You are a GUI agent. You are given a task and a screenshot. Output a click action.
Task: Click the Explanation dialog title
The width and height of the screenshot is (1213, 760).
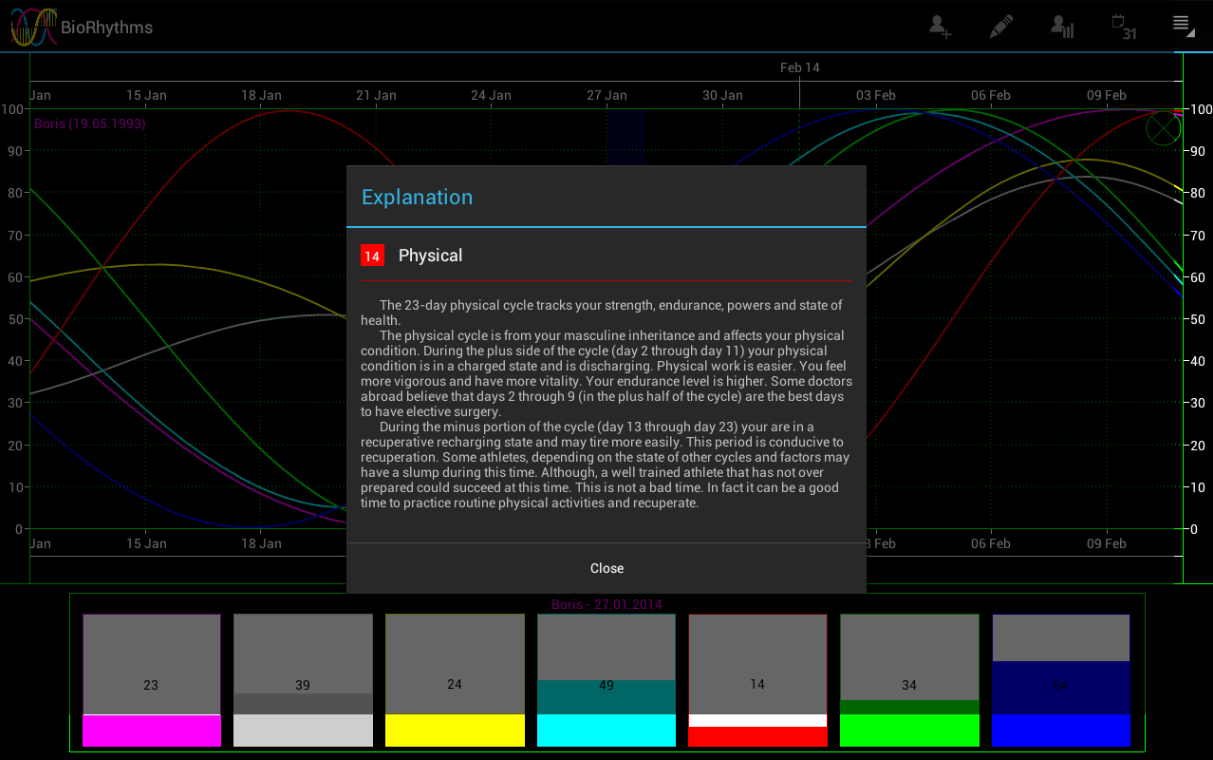tap(417, 197)
